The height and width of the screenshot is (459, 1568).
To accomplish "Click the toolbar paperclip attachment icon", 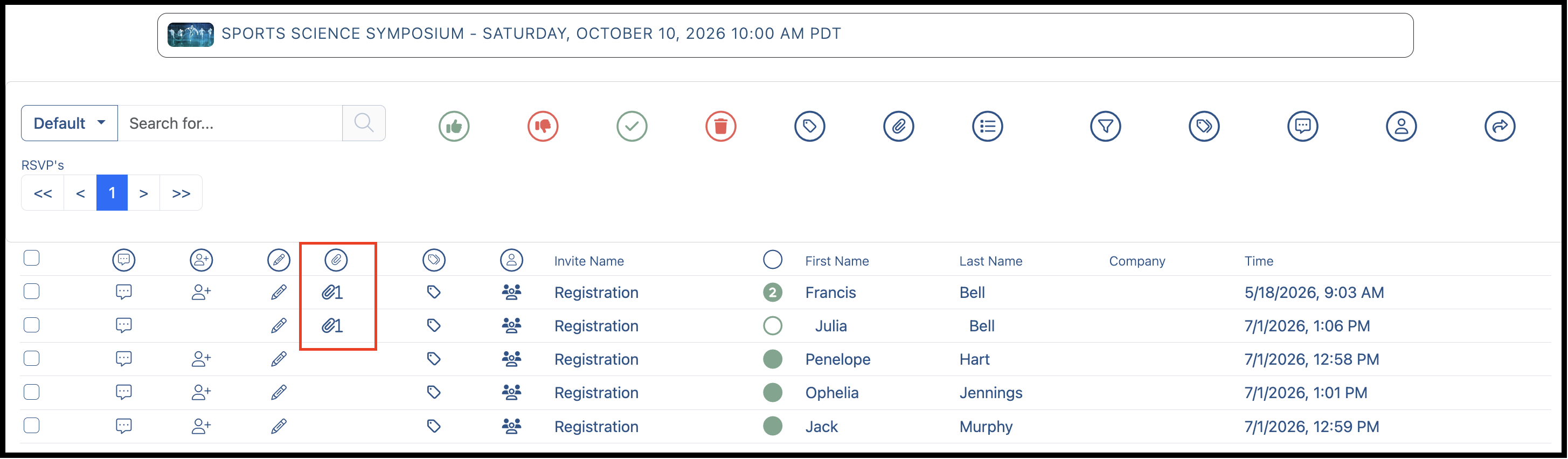I will coord(898,127).
